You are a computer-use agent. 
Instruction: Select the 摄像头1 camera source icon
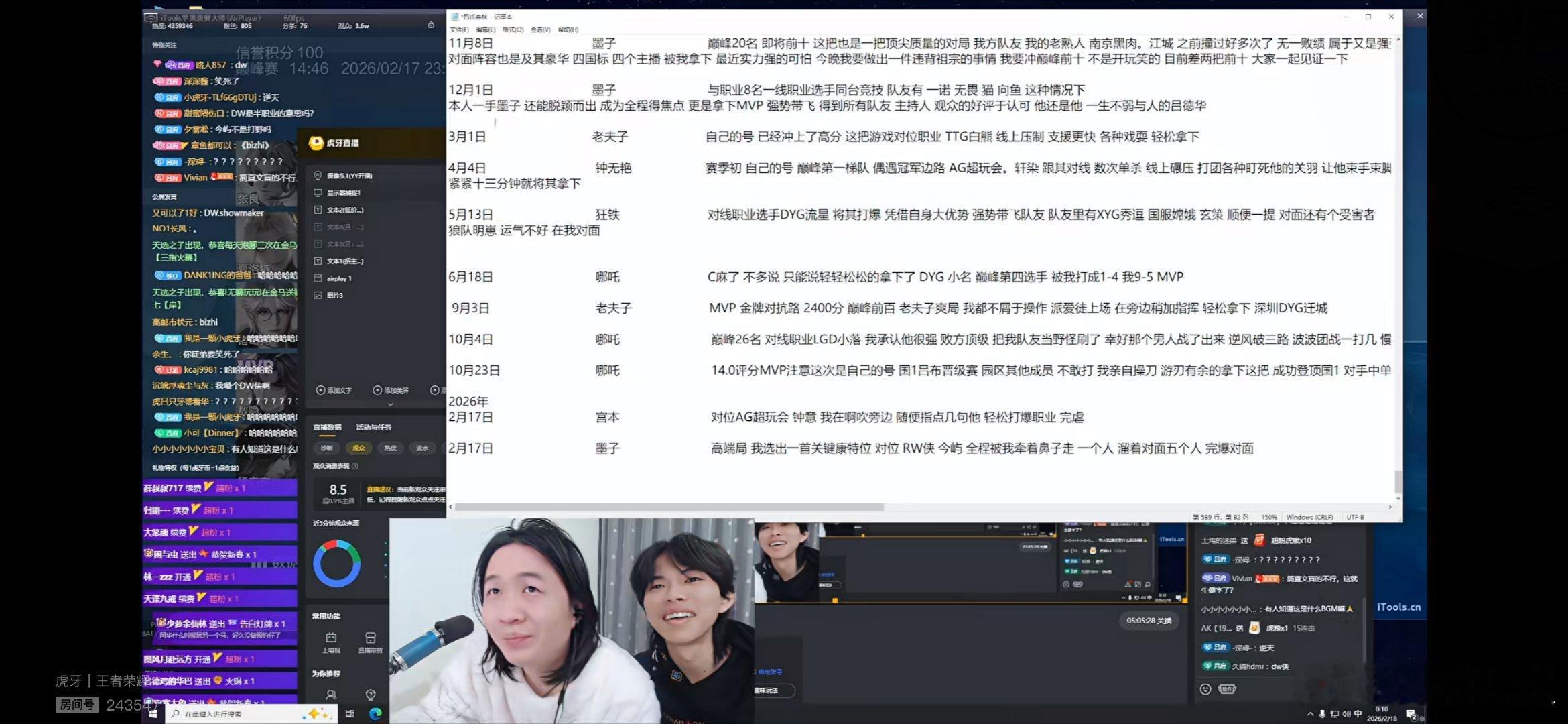(x=318, y=176)
